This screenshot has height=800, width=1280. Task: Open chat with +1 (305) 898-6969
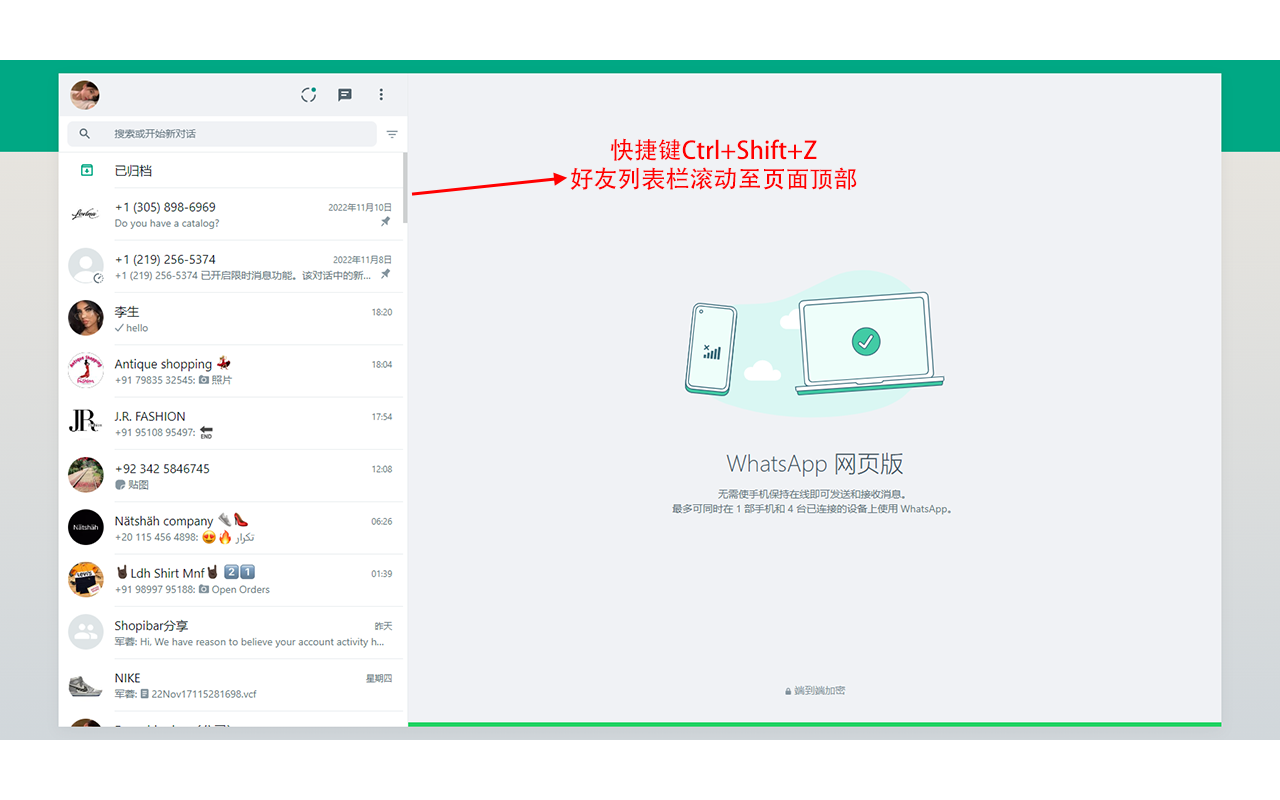click(232, 214)
